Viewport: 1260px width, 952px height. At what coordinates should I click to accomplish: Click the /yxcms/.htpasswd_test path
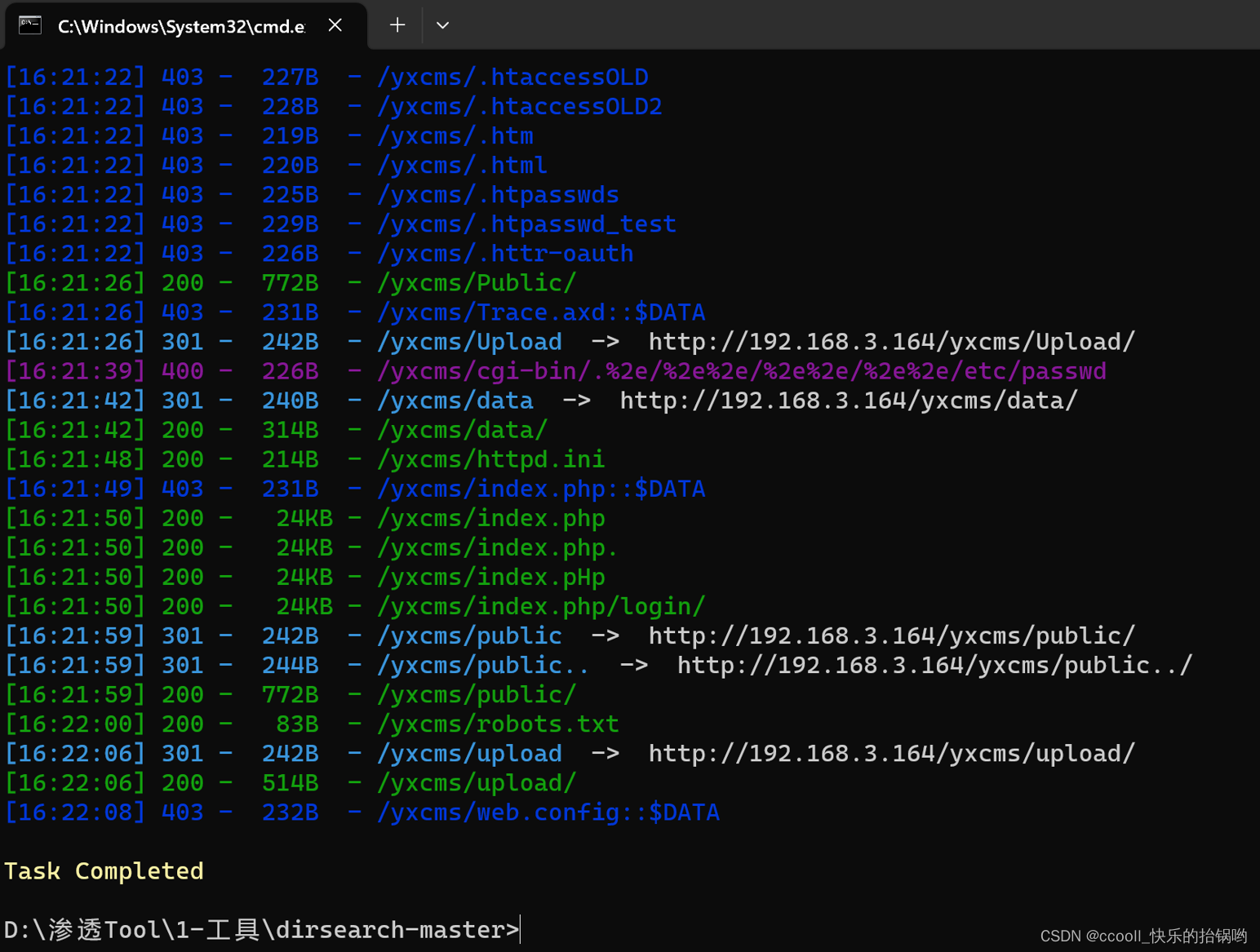526,224
